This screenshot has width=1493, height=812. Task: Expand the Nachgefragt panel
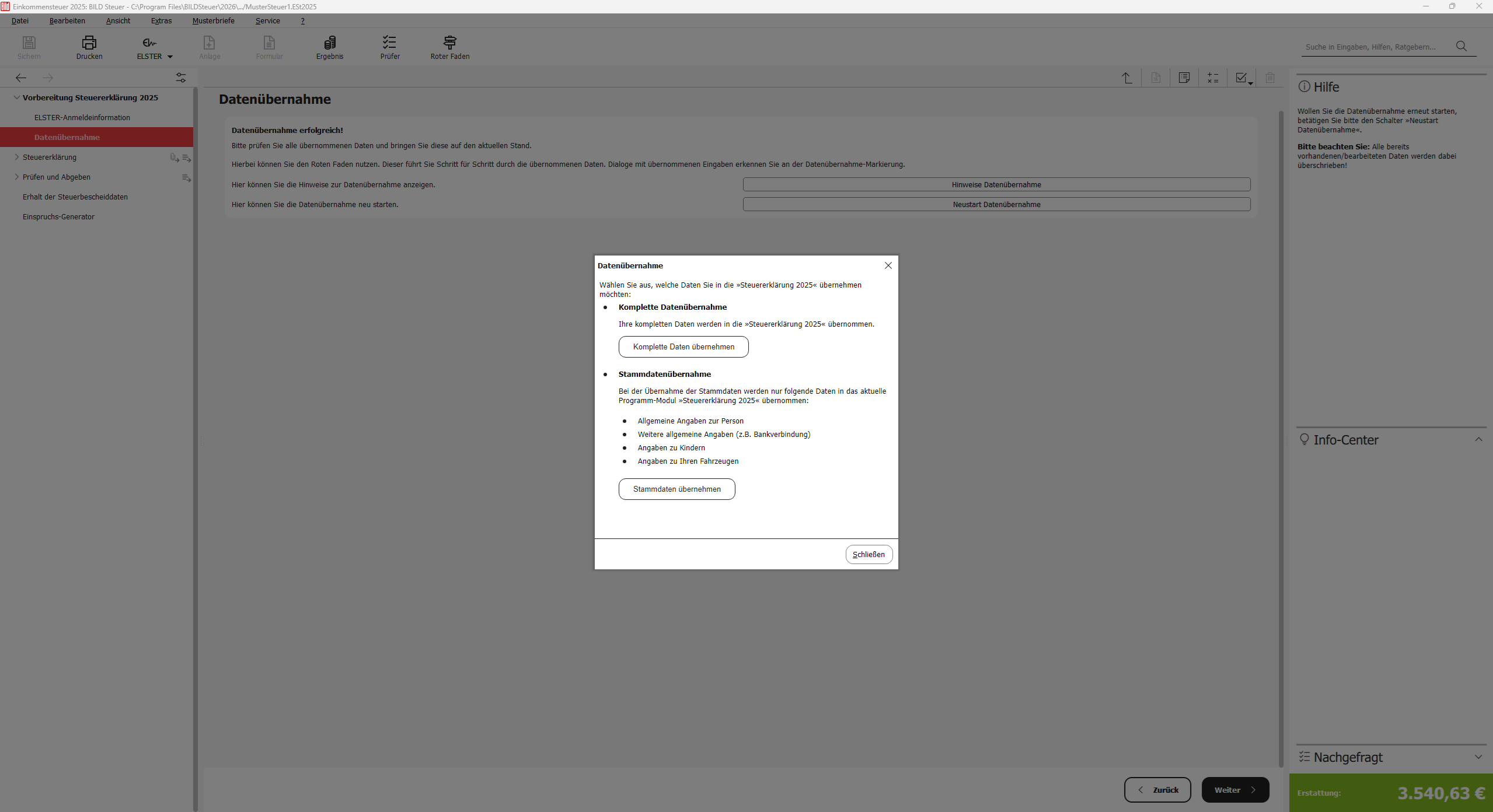tap(1478, 757)
